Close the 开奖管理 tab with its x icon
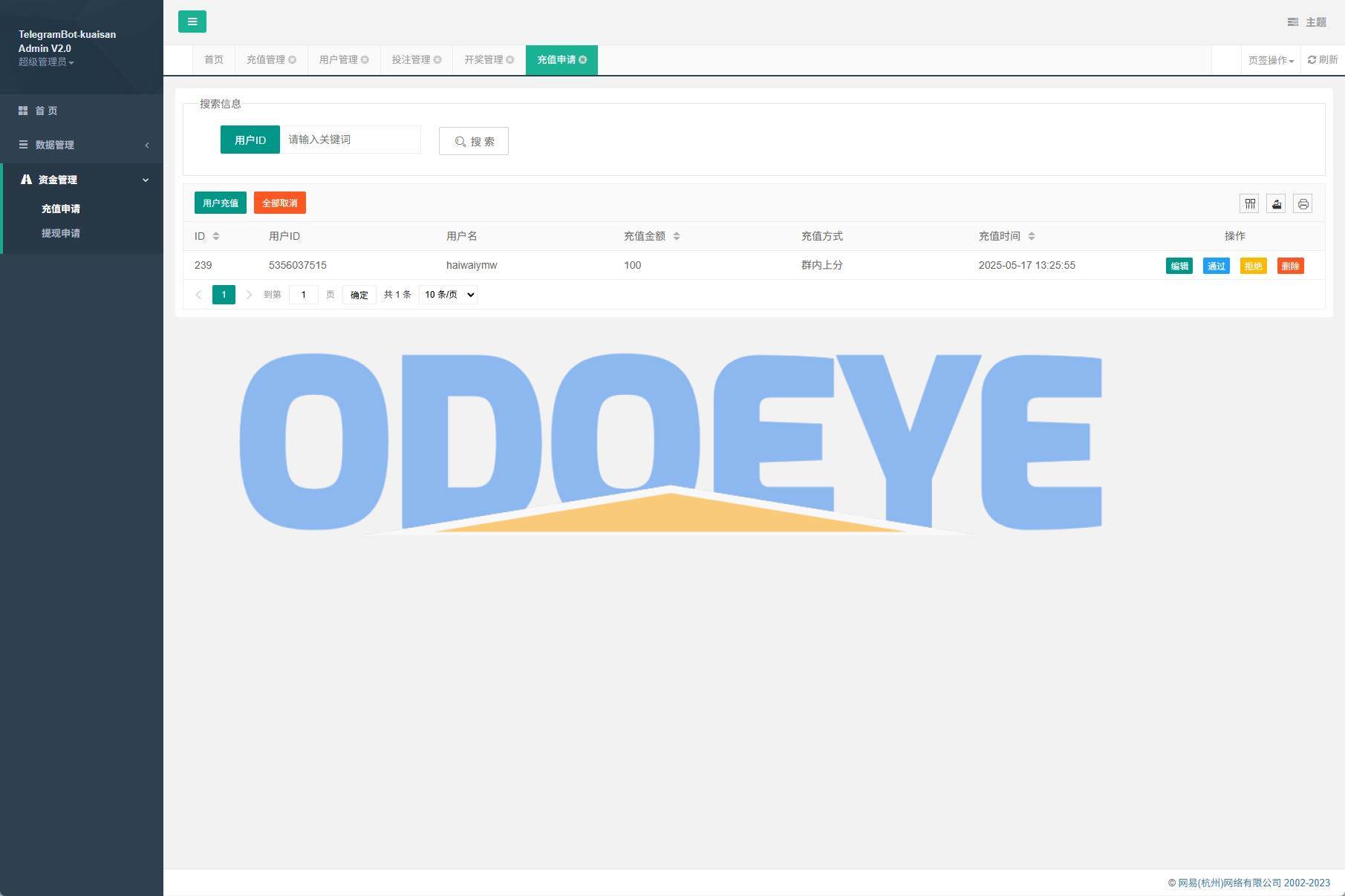1345x896 pixels. click(x=510, y=59)
